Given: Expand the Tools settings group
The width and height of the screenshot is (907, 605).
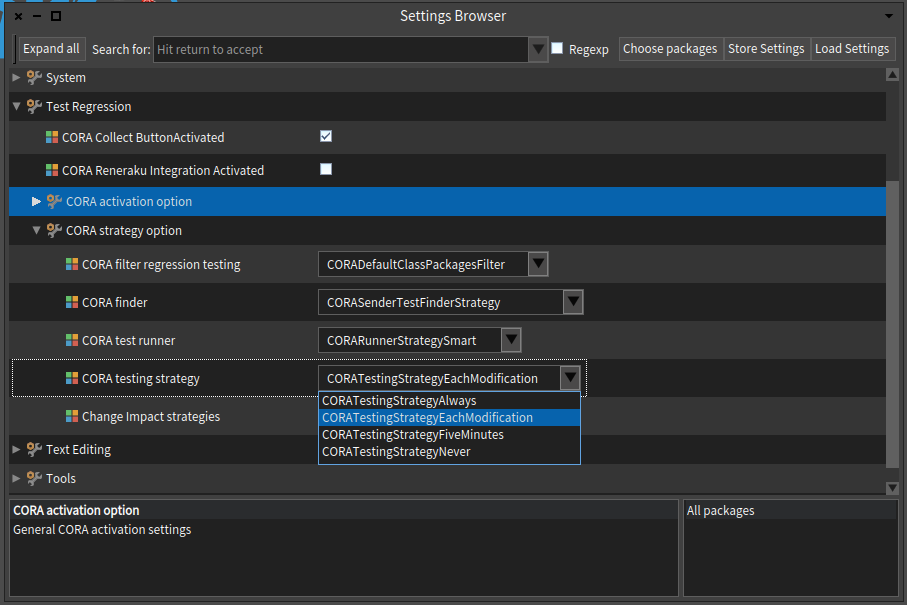Looking at the screenshot, I should tap(16, 478).
